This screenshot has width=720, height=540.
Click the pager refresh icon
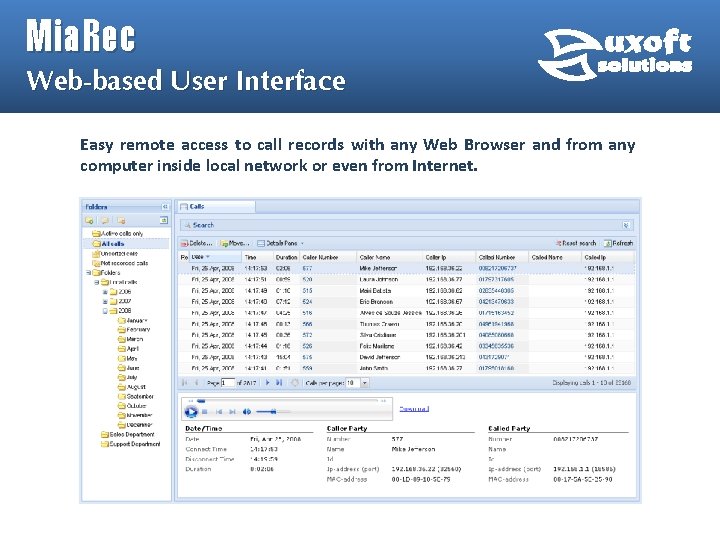tap(295, 382)
